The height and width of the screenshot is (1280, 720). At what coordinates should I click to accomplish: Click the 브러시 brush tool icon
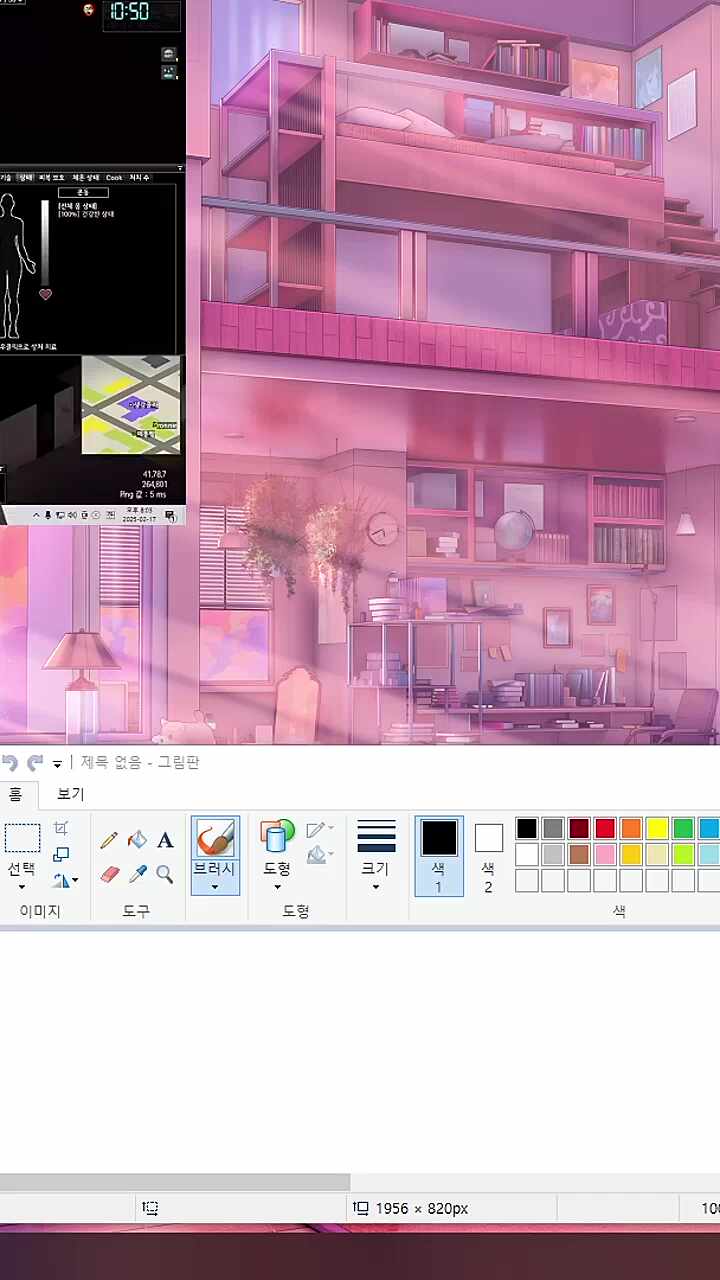coord(215,838)
